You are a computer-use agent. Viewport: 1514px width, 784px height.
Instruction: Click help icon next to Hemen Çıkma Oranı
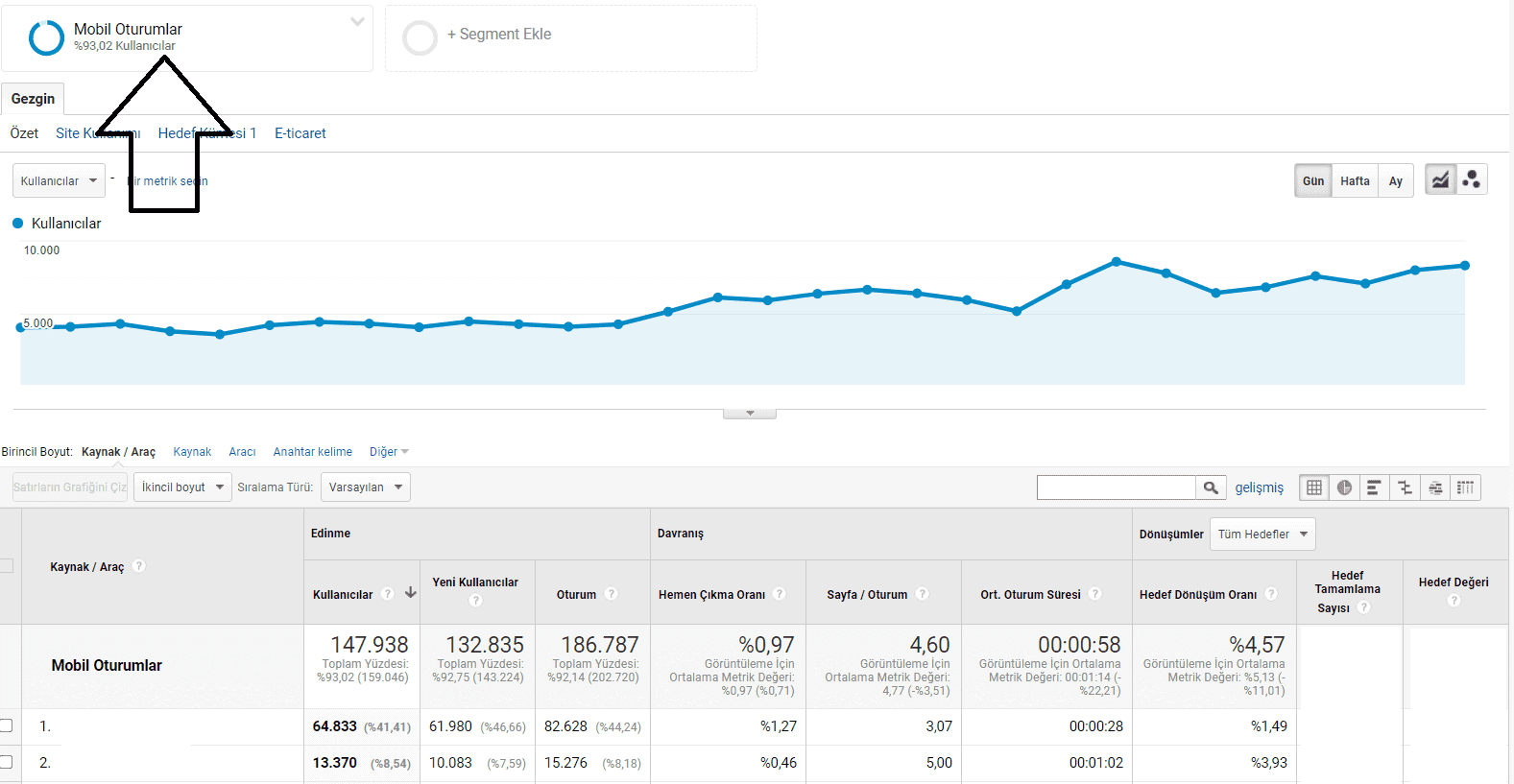pos(780,594)
